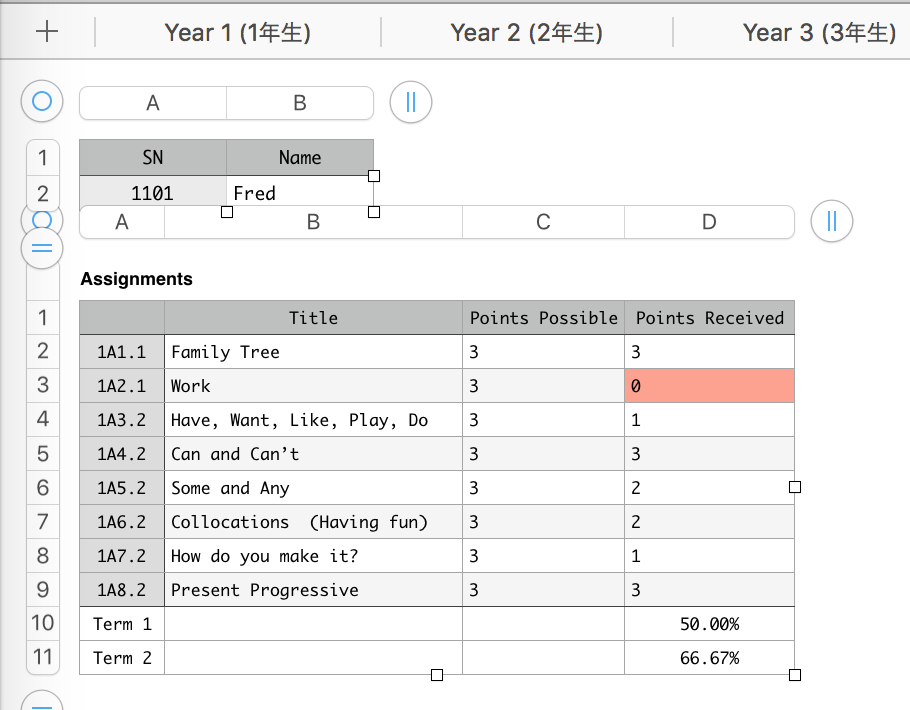
Task: Click the top table's add column handle
Action: pos(410,102)
